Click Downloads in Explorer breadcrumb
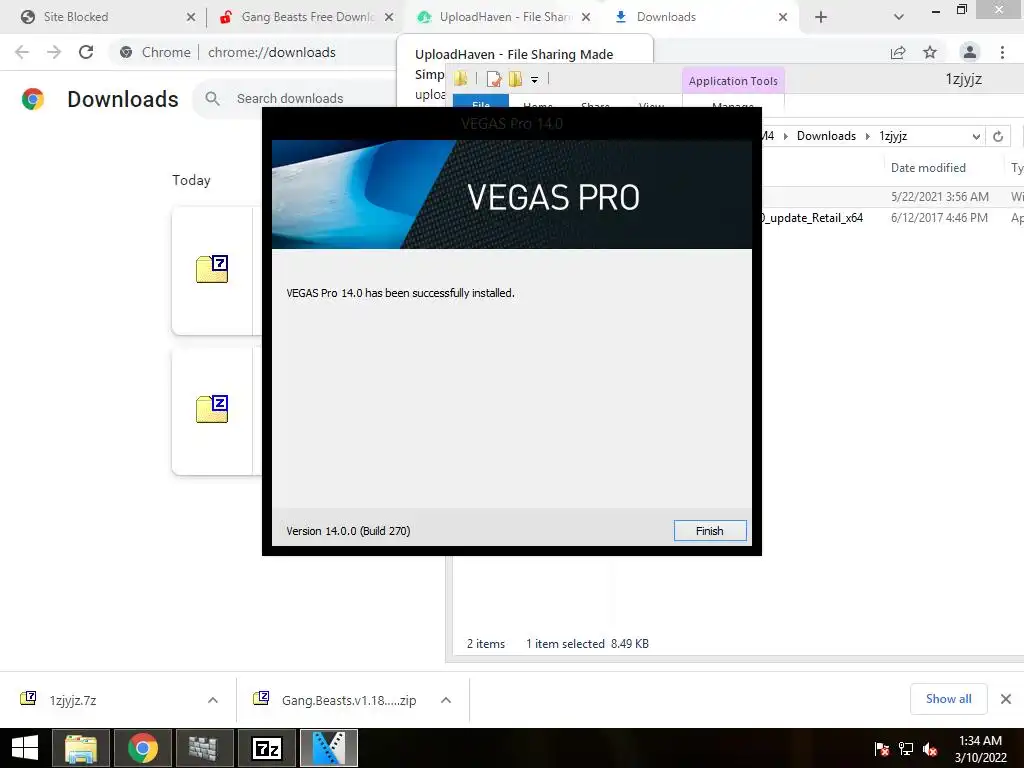 (826, 136)
